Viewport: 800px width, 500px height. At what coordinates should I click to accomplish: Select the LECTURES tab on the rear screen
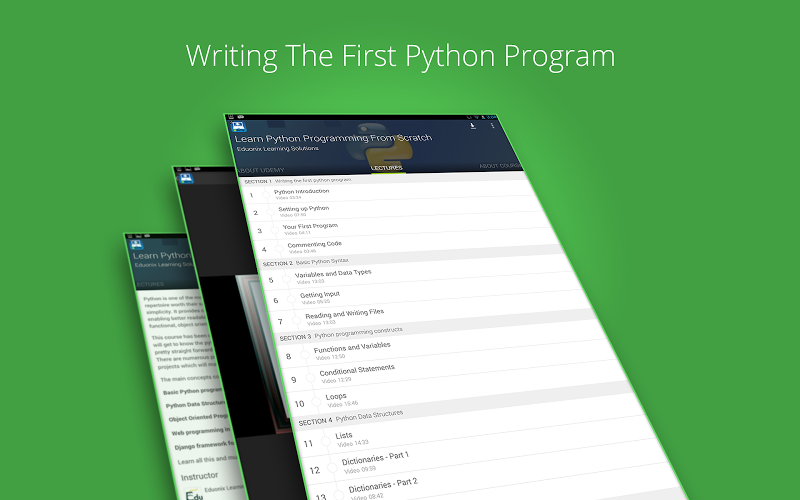coord(151,284)
